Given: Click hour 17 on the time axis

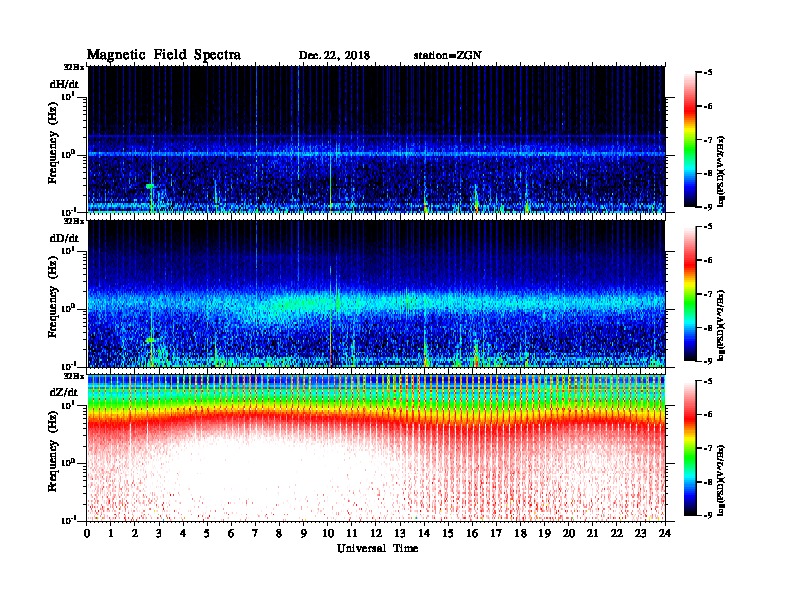Looking at the screenshot, I should (496, 534).
